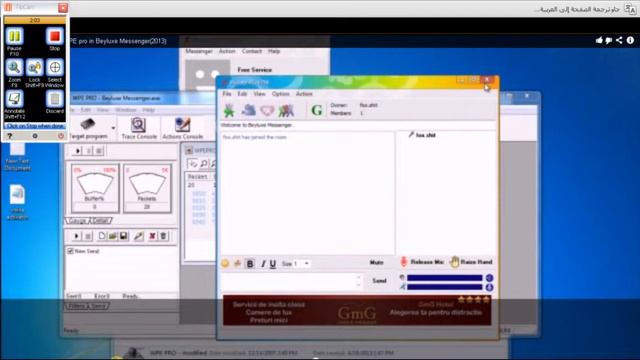This screenshot has width=640, height=360.
Task: Choose the Select Window crosshair icon
Action: pos(55,68)
